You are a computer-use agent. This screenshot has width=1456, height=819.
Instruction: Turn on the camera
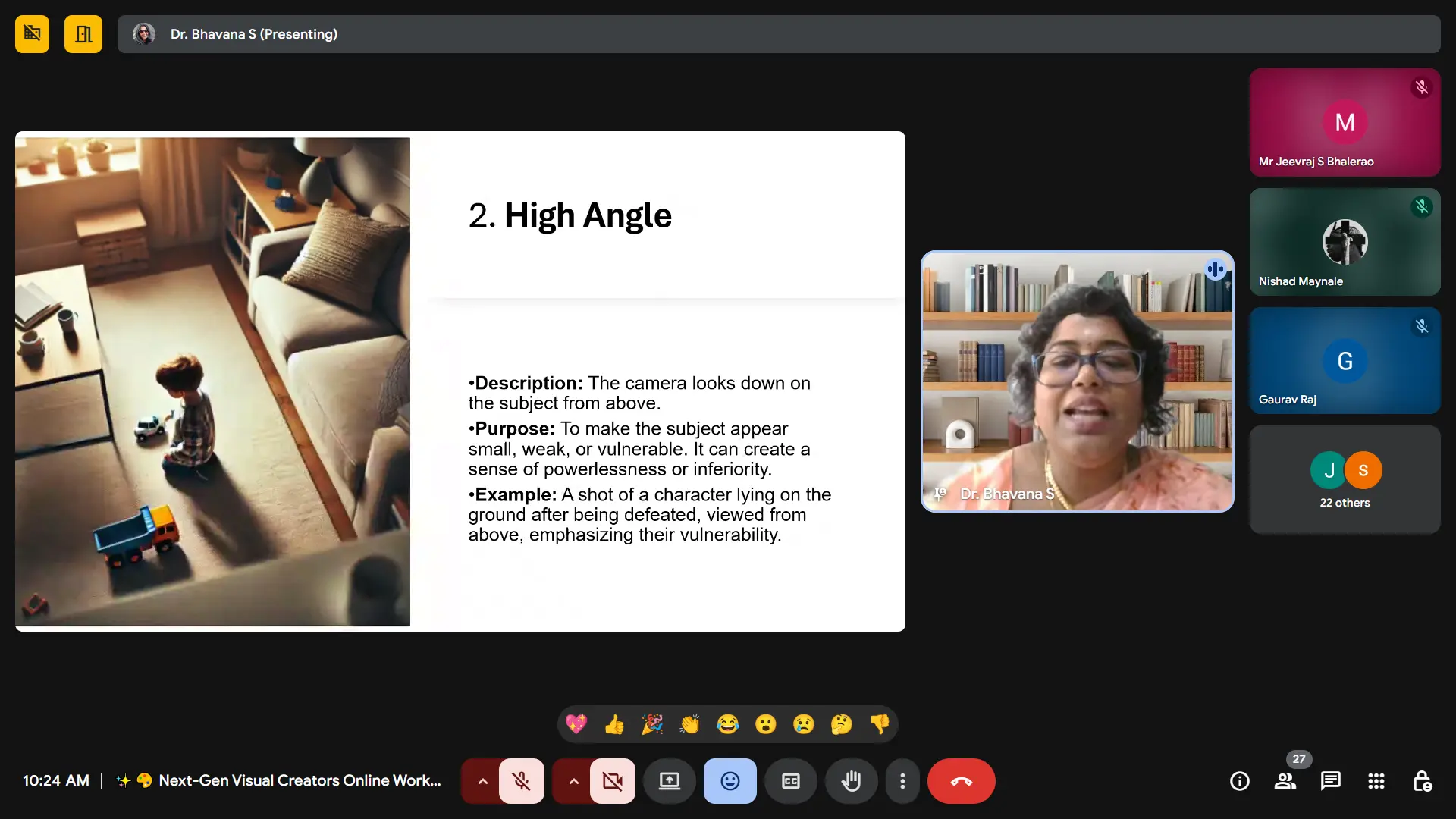pos(612,781)
